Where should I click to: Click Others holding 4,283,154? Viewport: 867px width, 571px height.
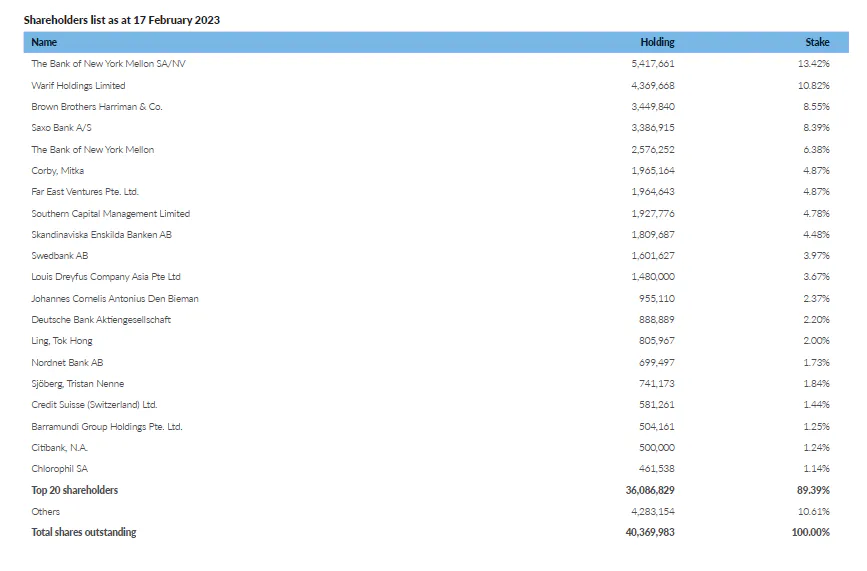653,512
